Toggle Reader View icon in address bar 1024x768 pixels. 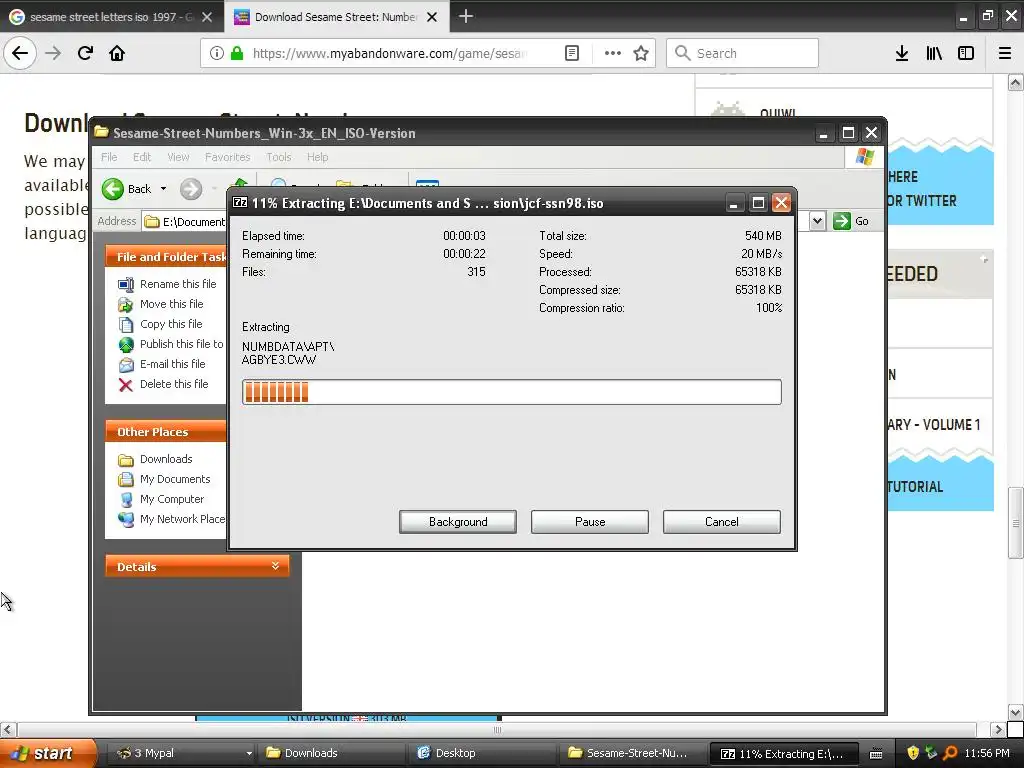[x=571, y=53]
